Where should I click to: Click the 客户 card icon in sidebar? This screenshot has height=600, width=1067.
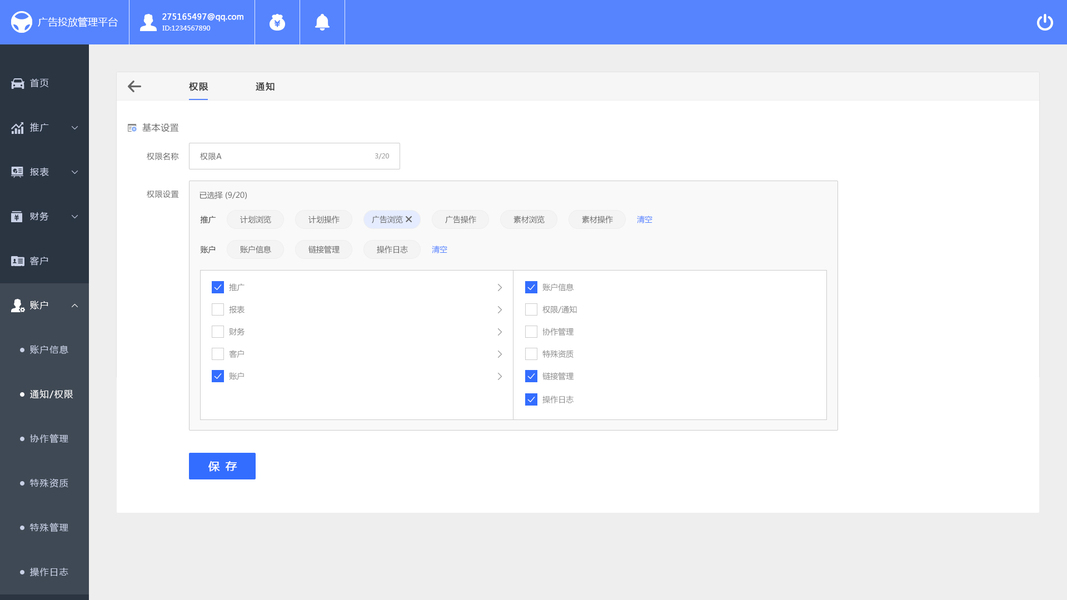(x=18, y=261)
